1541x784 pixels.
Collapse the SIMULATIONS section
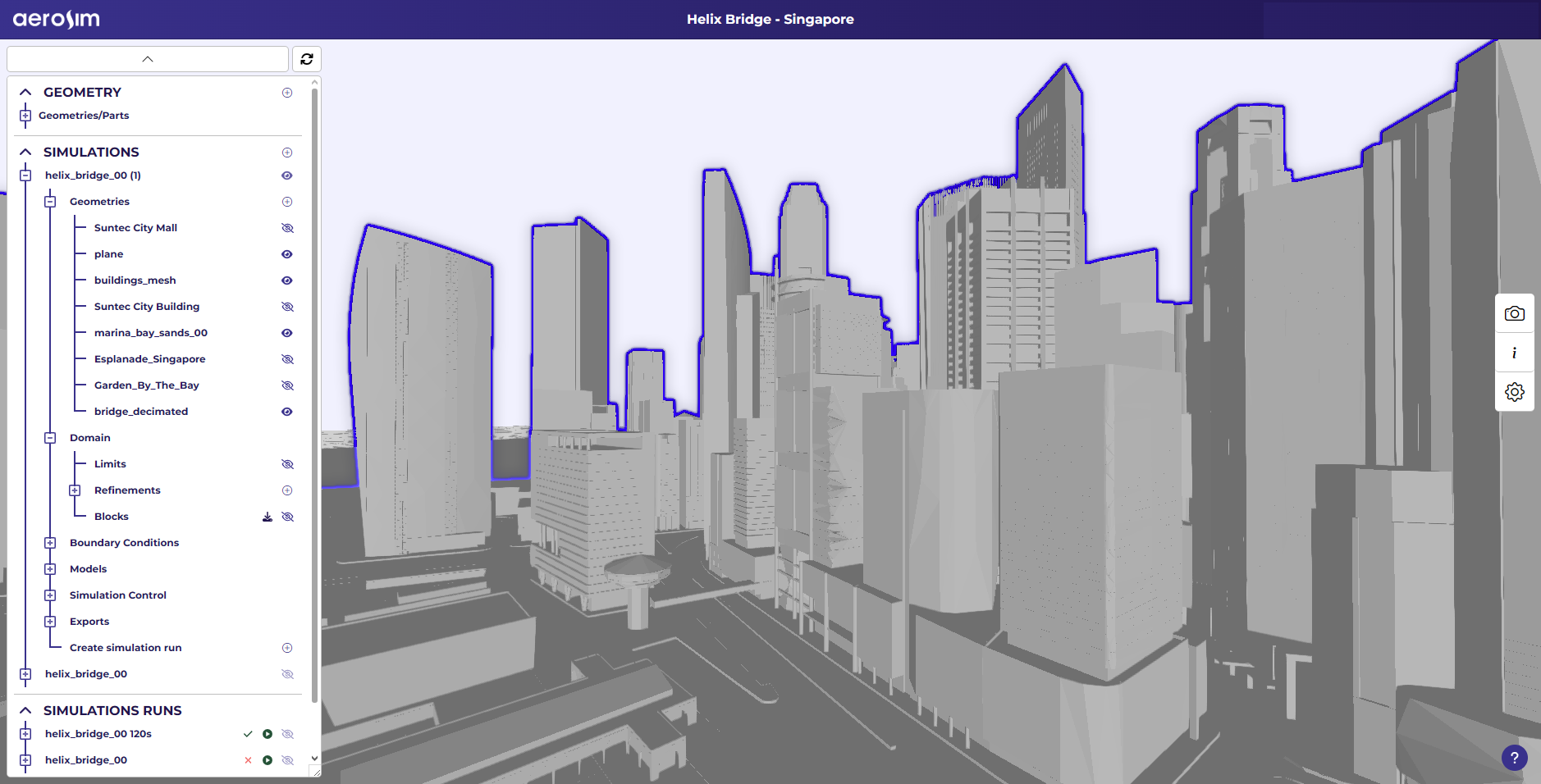pyautogui.click(x=25, y=153)
